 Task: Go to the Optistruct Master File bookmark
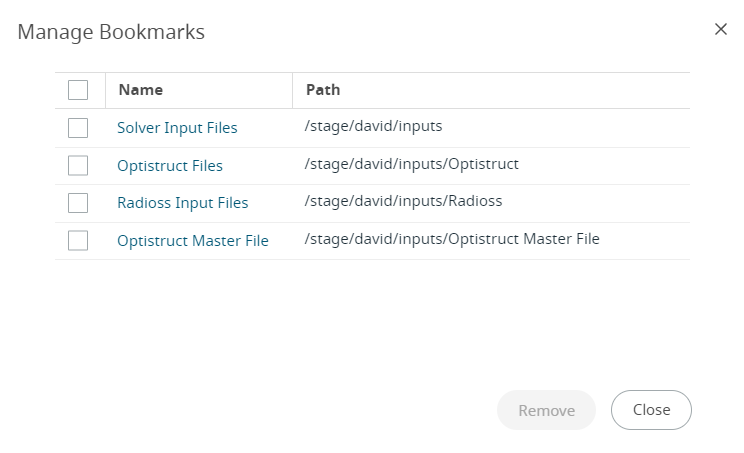pos(193,240)
